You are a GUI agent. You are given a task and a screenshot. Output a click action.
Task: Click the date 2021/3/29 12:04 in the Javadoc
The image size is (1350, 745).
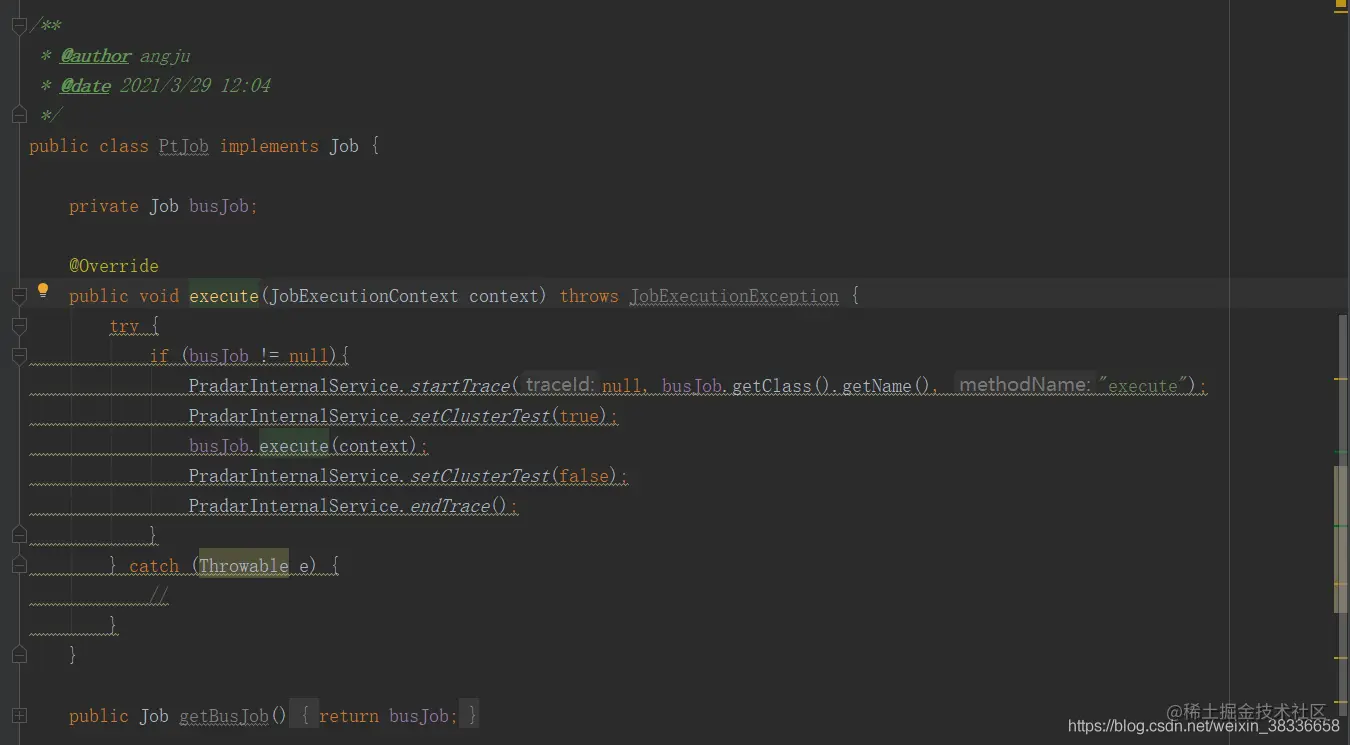[195, 86]
